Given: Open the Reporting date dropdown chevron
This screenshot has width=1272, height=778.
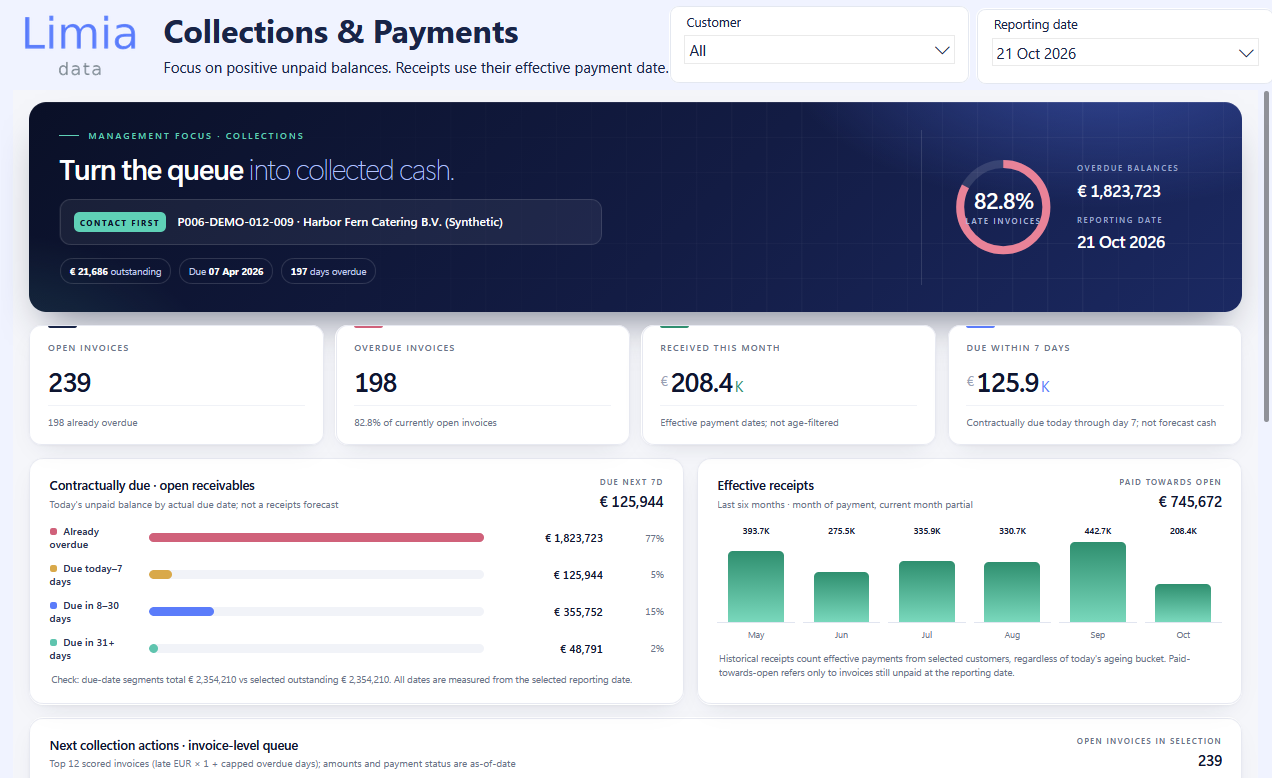Looking at the screenshot, I should coord(1245,53).
